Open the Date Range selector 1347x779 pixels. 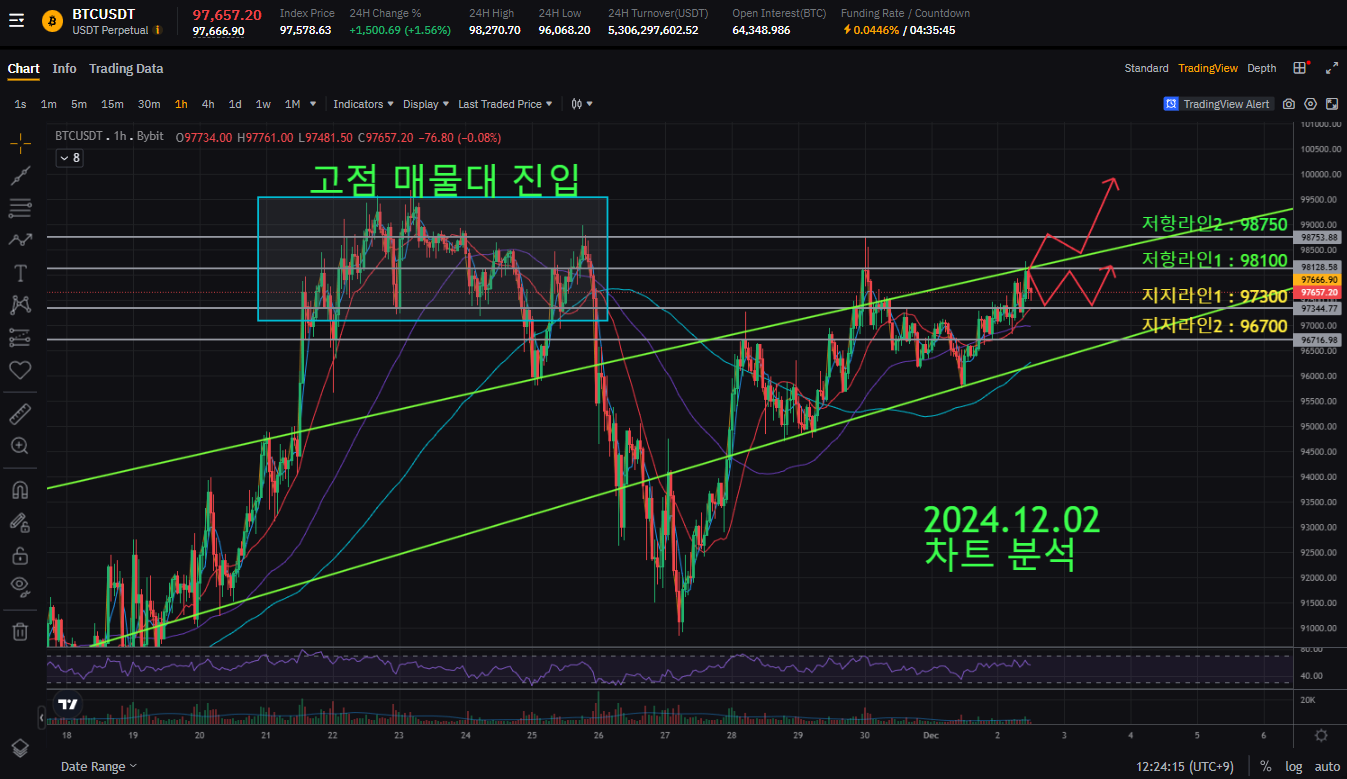click(98, 766)
